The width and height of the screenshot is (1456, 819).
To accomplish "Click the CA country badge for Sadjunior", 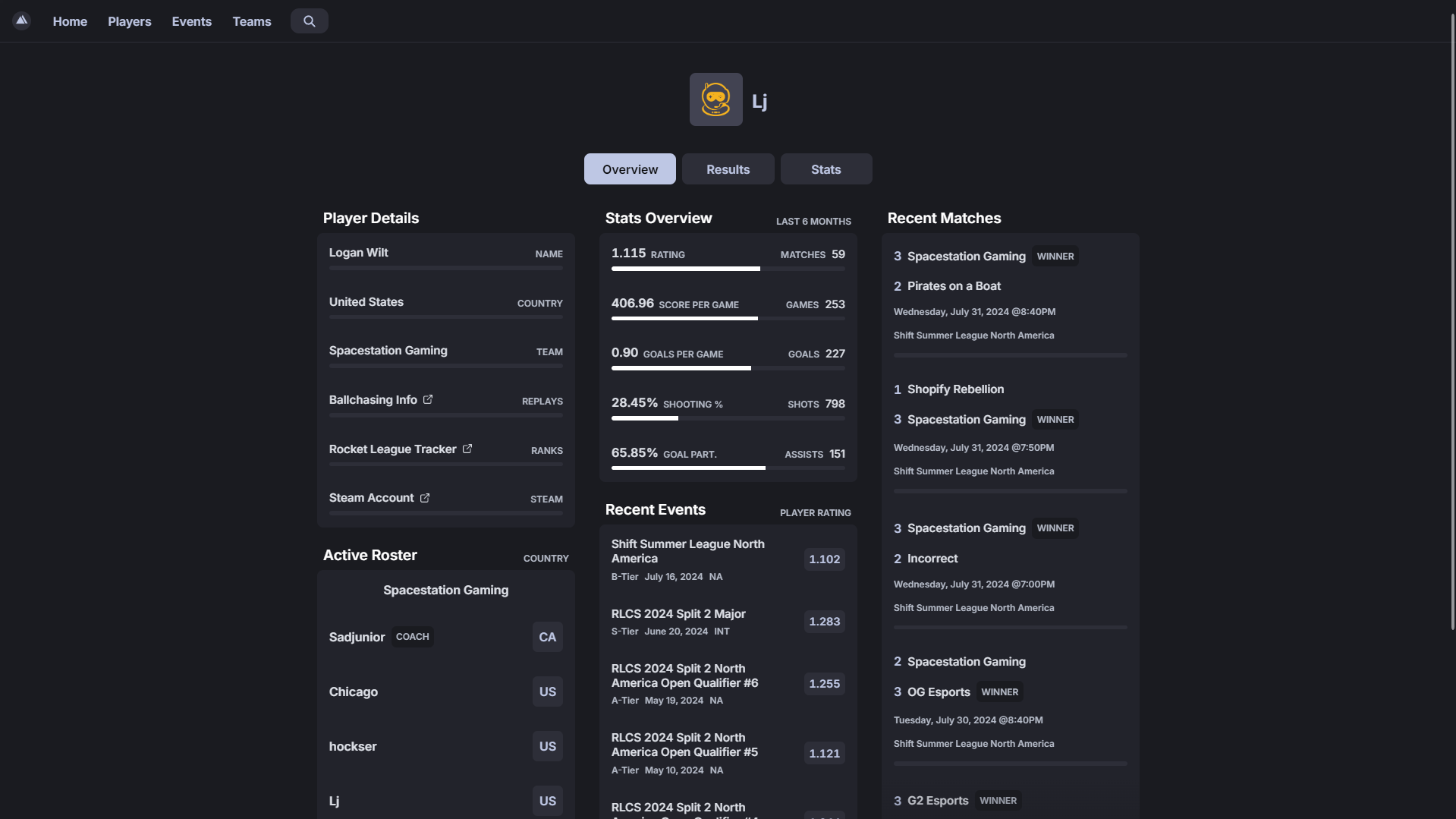I will (547, 637).
